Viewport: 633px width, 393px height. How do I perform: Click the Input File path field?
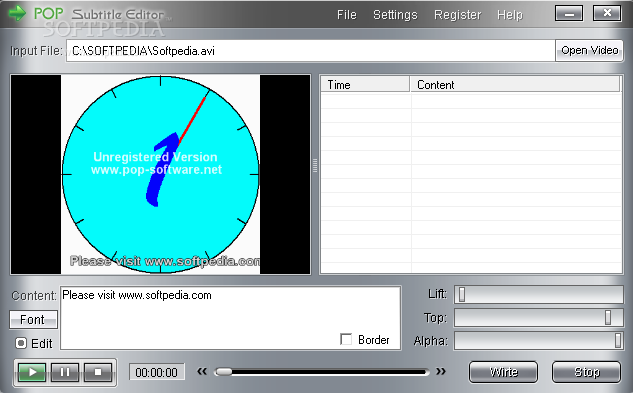[311, 51]
